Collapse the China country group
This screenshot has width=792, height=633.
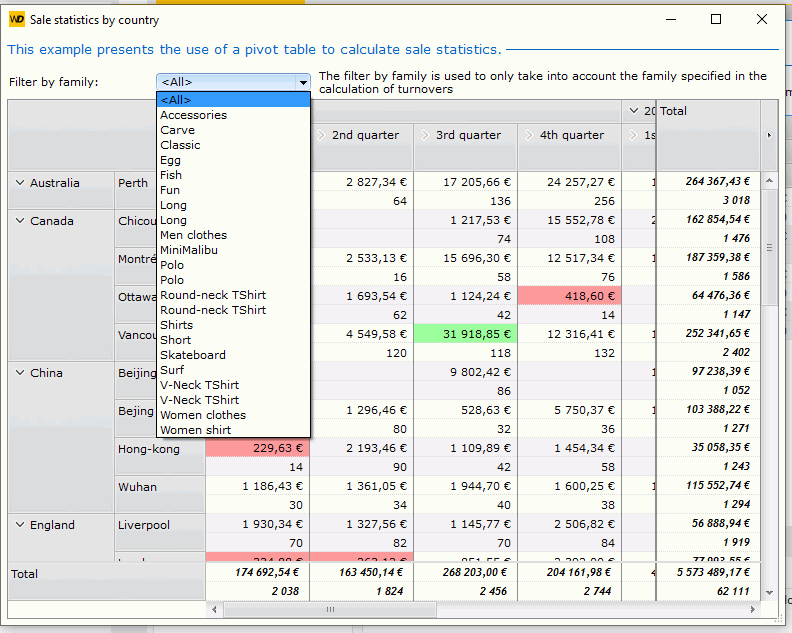(20, 373)
